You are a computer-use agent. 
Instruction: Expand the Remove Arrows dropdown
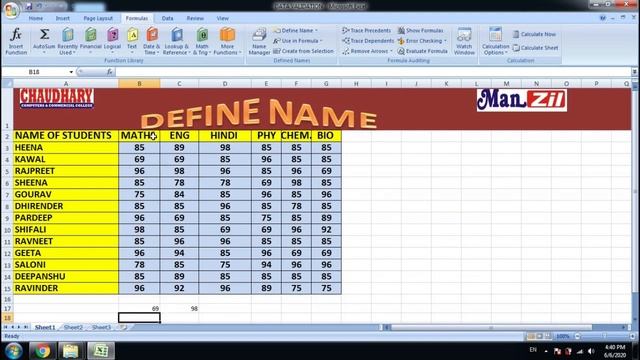[x=391, y=51]
